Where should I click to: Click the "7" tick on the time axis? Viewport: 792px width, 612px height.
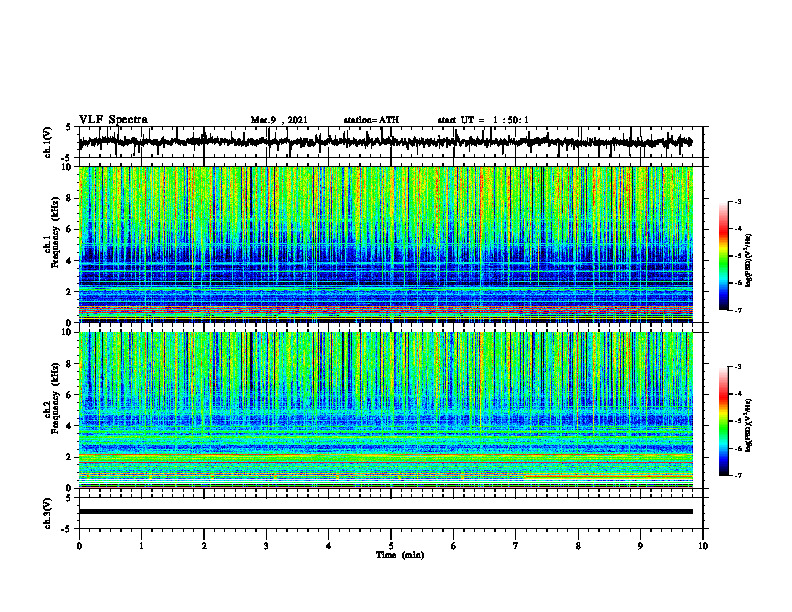pyautogui.click(x=516, y=546)
